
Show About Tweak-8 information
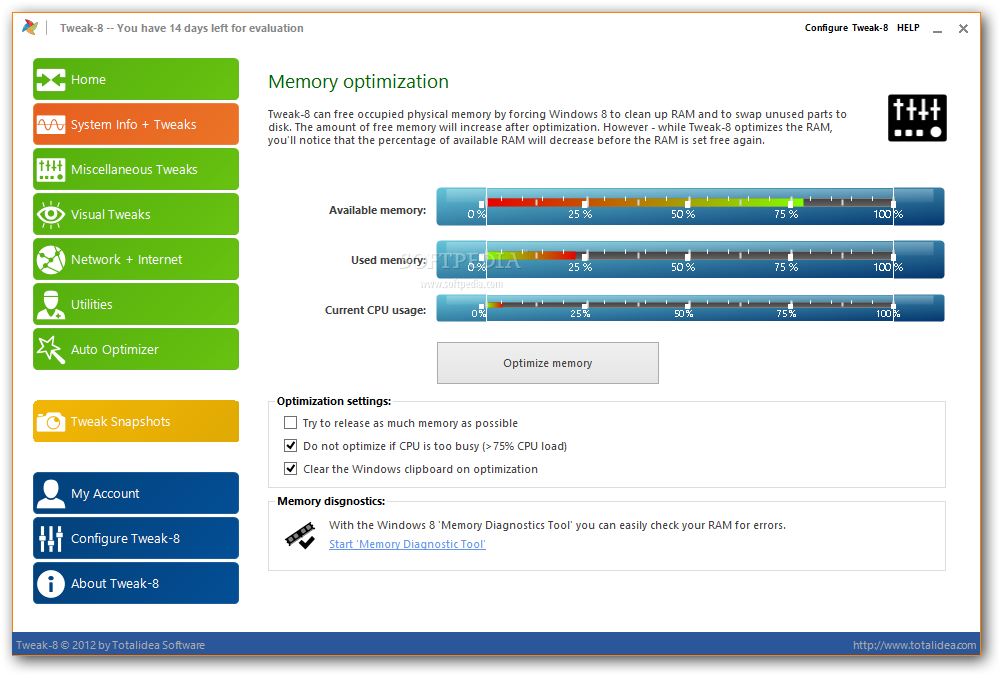(x=136, y=583)
